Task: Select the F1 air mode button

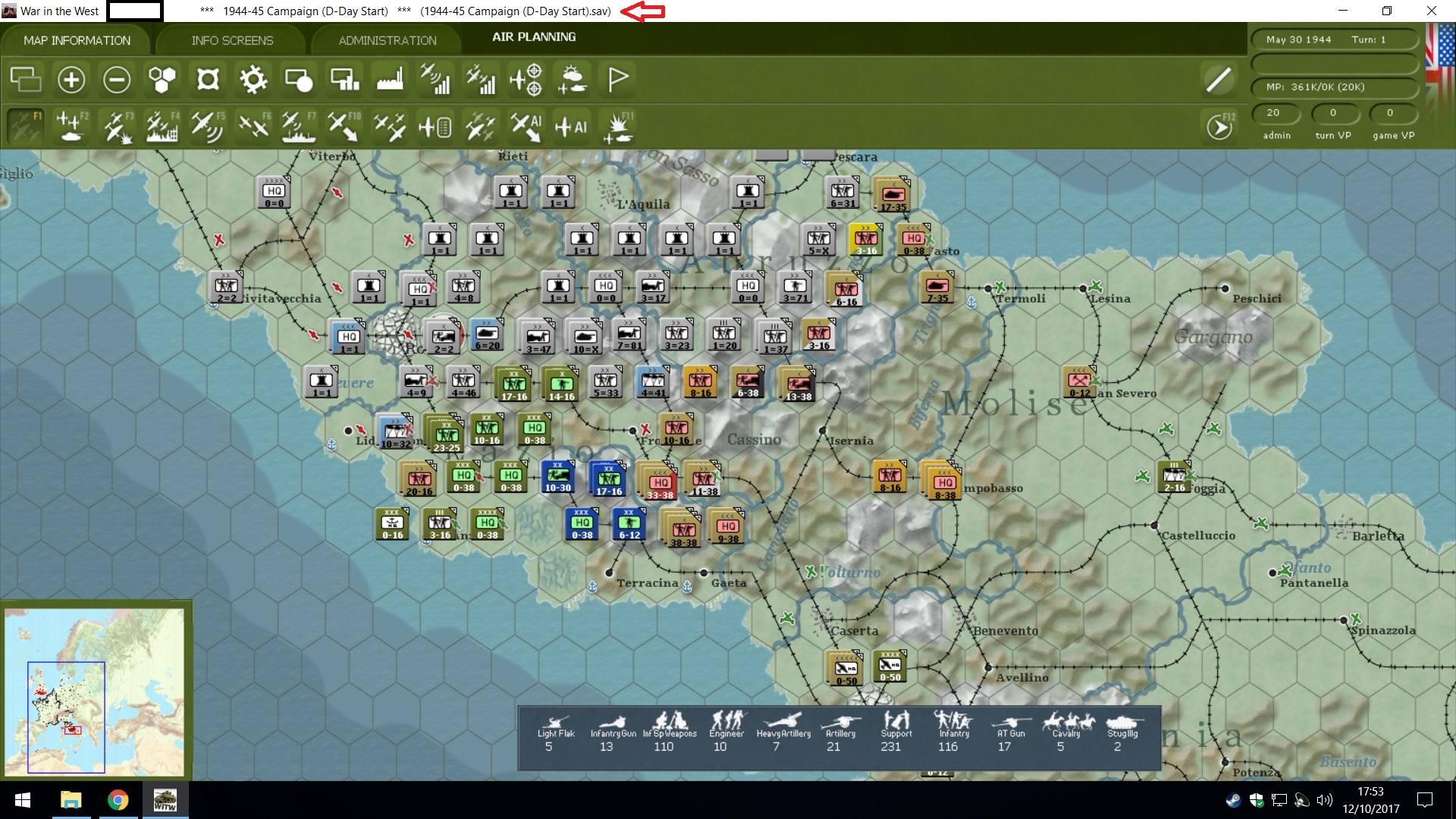Action: coord(26,126)
